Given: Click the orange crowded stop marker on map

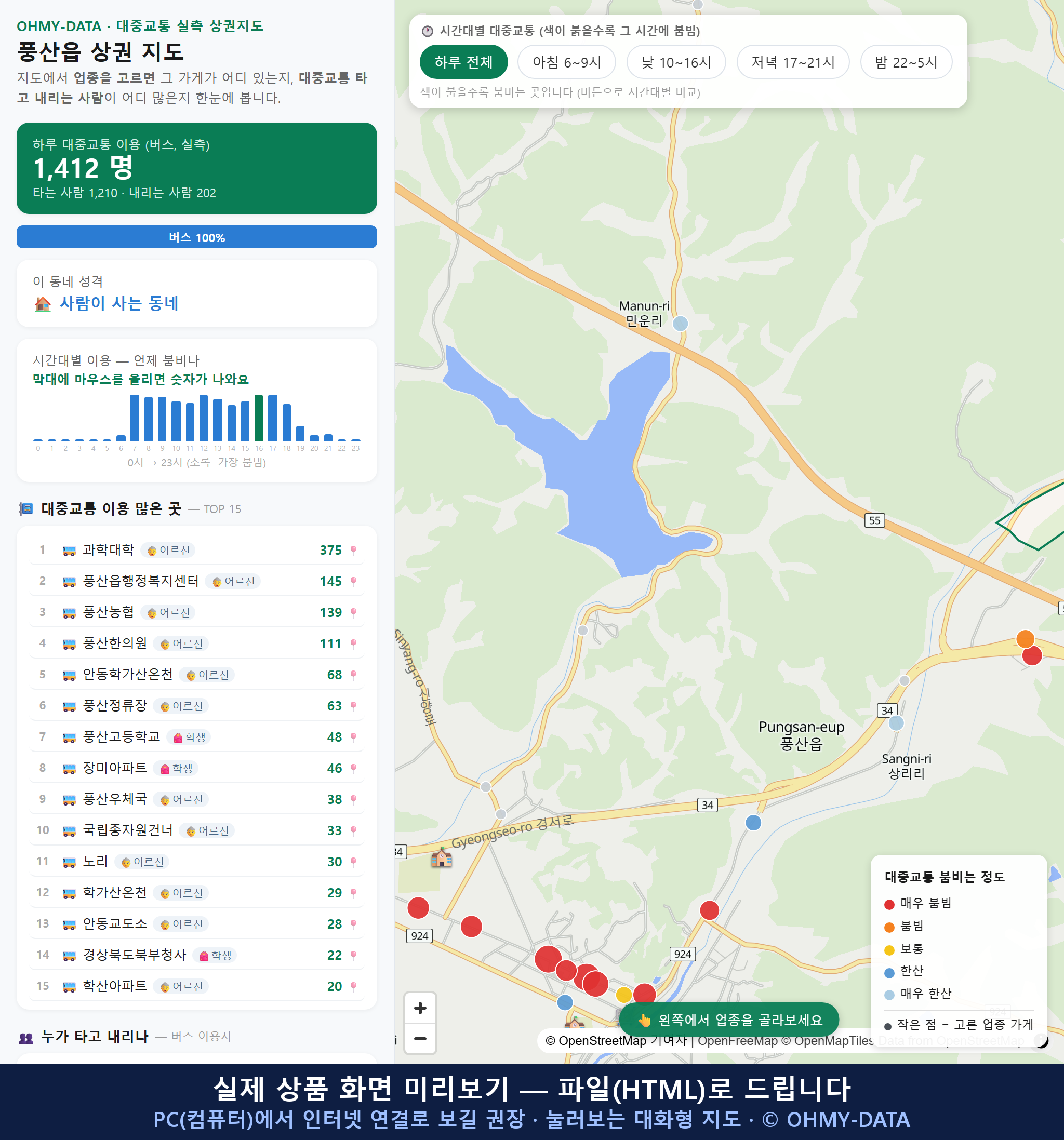Looking at the screenshot, I should (x=1025, y=638).
